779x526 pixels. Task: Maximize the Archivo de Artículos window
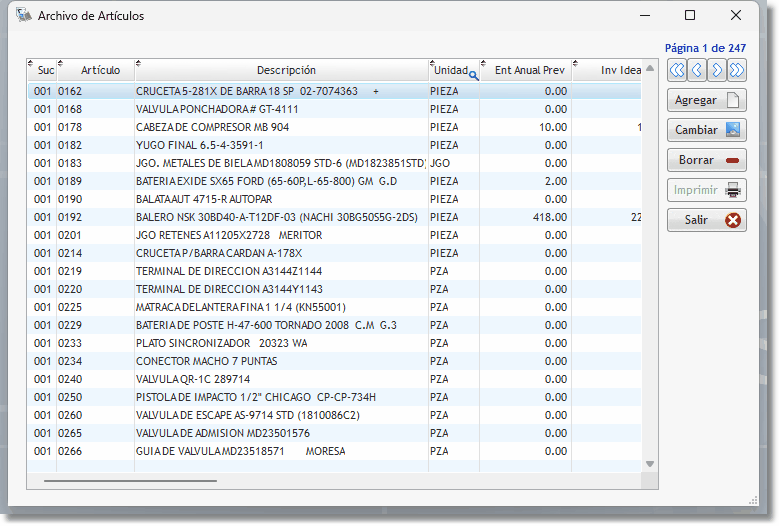(x=690, y=15)
